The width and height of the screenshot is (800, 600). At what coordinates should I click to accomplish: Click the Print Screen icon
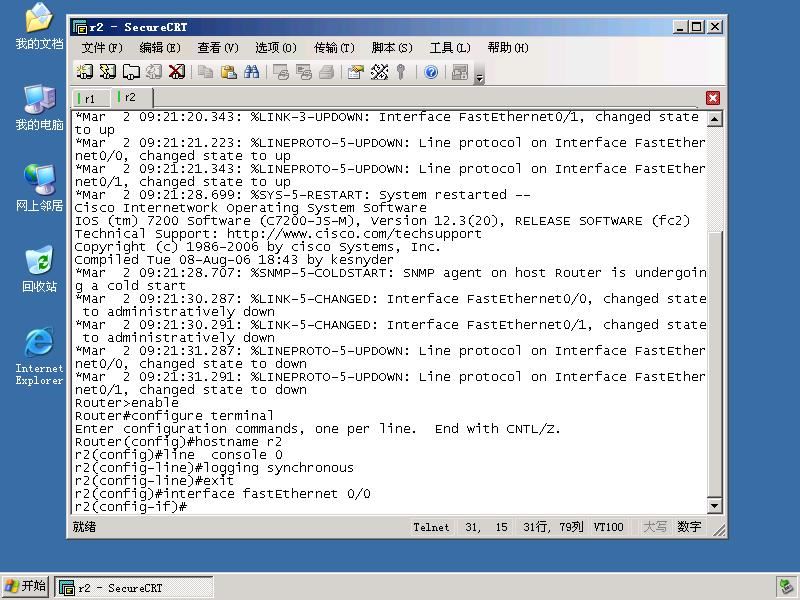(281, 72)
